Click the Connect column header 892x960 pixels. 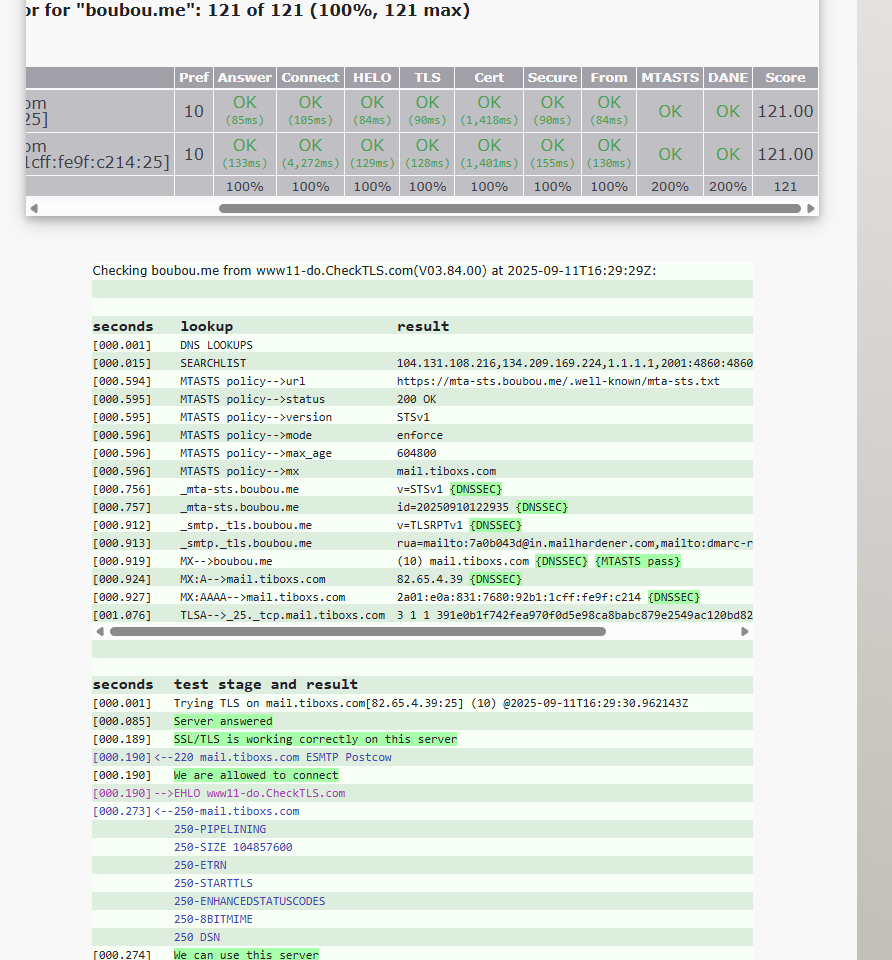(x=310, y=78)
